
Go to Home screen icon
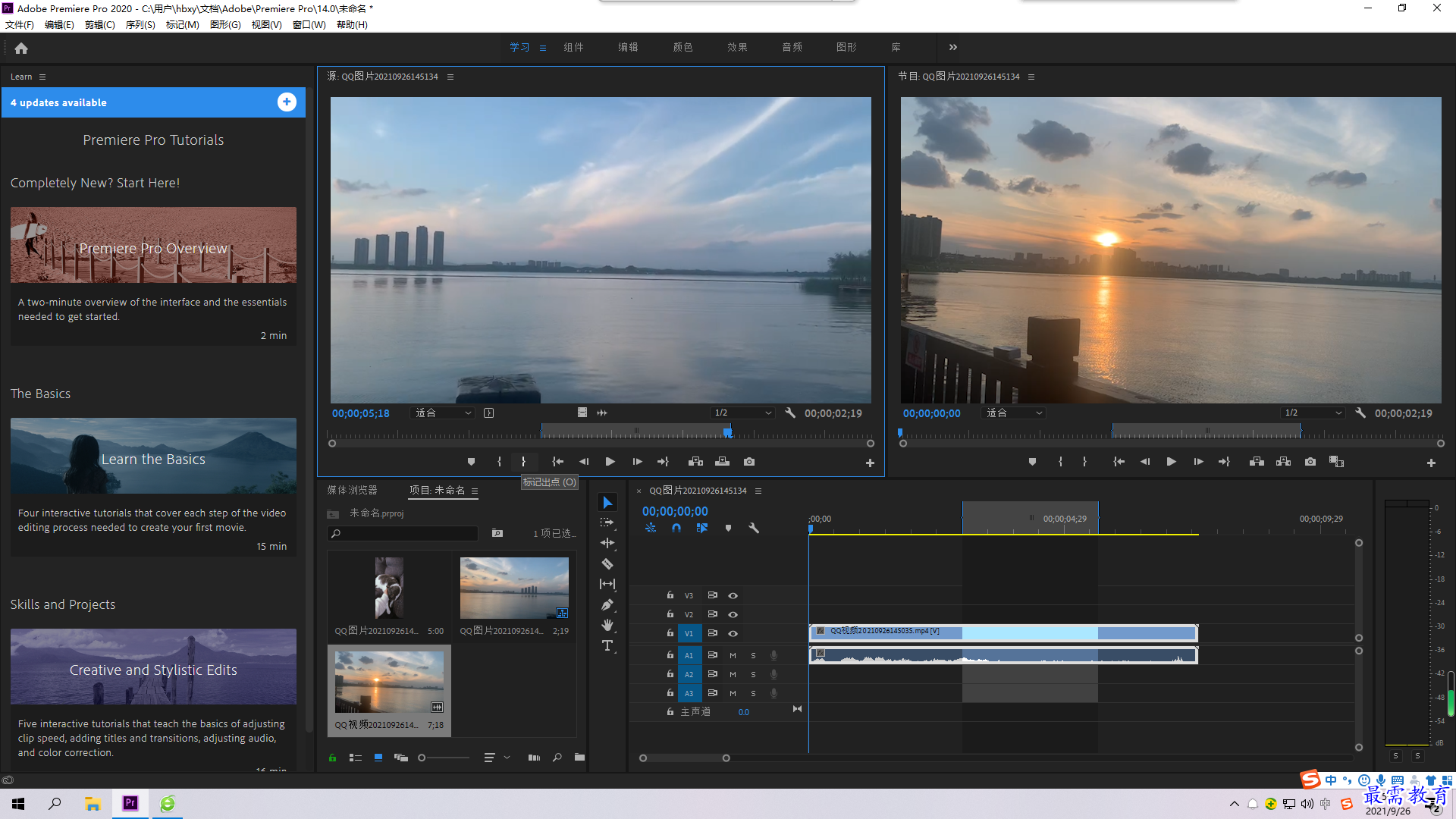pos(21,49)
